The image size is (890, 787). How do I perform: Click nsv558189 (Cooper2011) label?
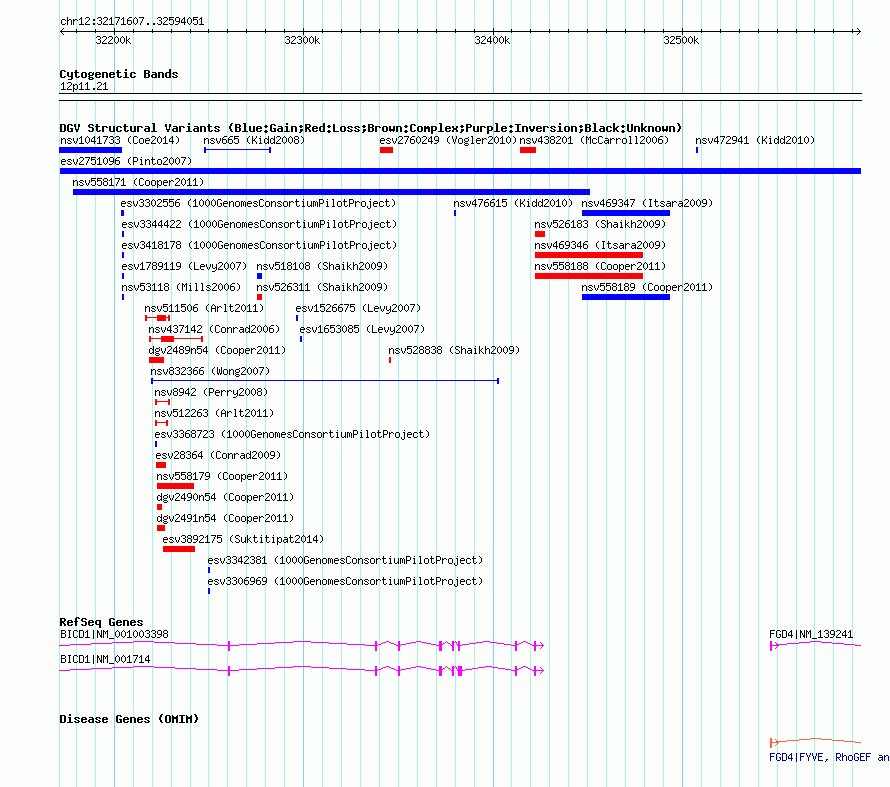[x=647, y=287]
